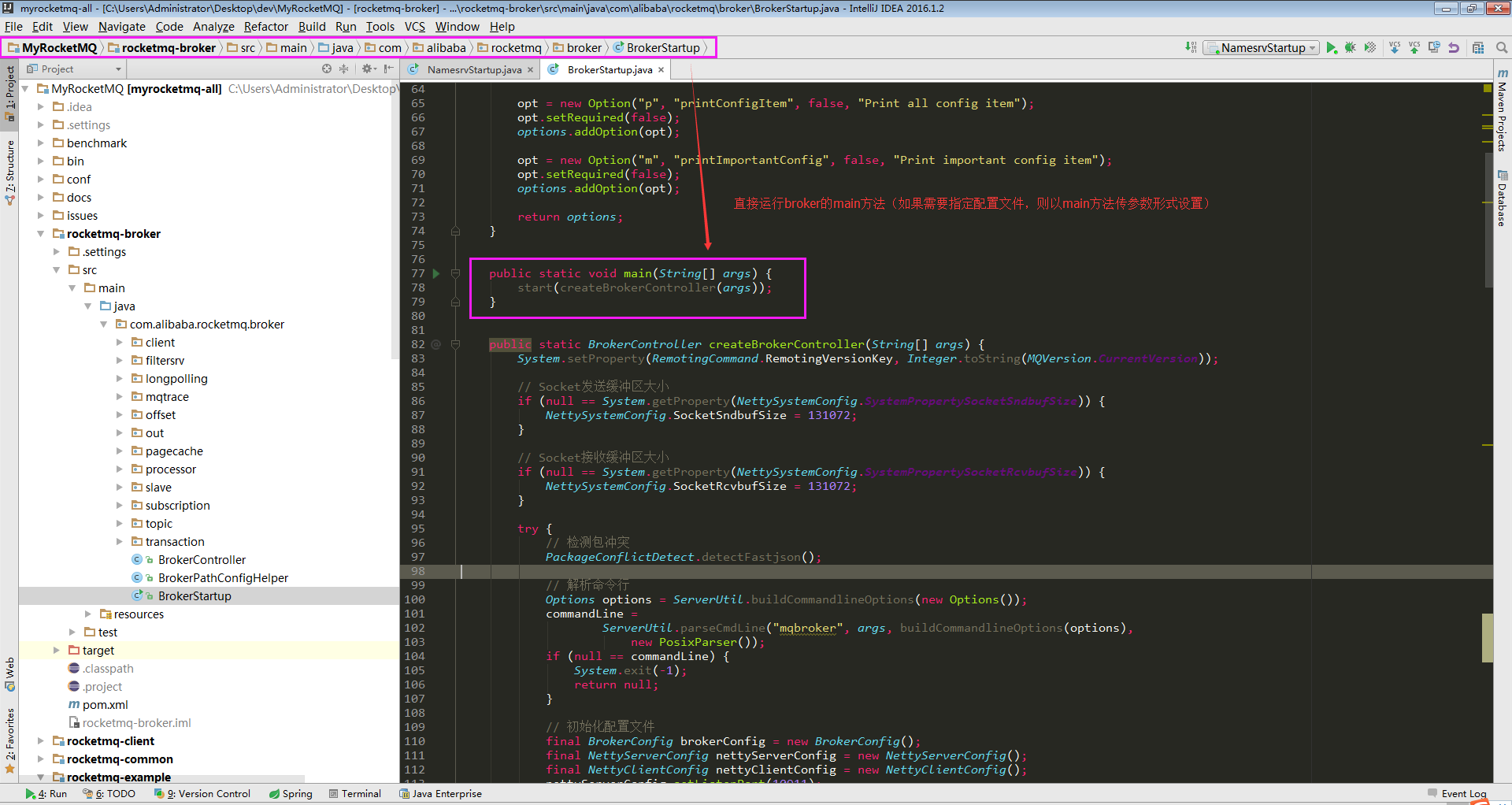The image size is (1512, 805).
Task: Click the Scroll from Source target icon
Action: (327, 69)
